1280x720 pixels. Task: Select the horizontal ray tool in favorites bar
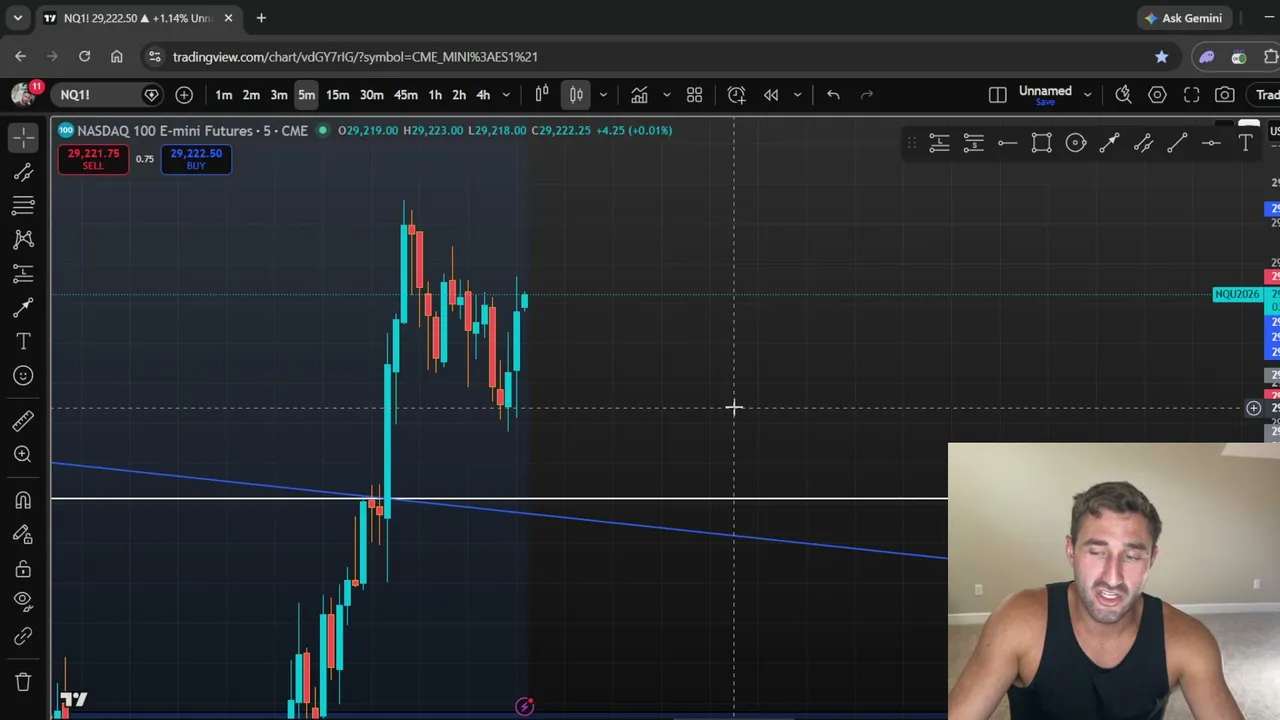(x=1007, y=143)
